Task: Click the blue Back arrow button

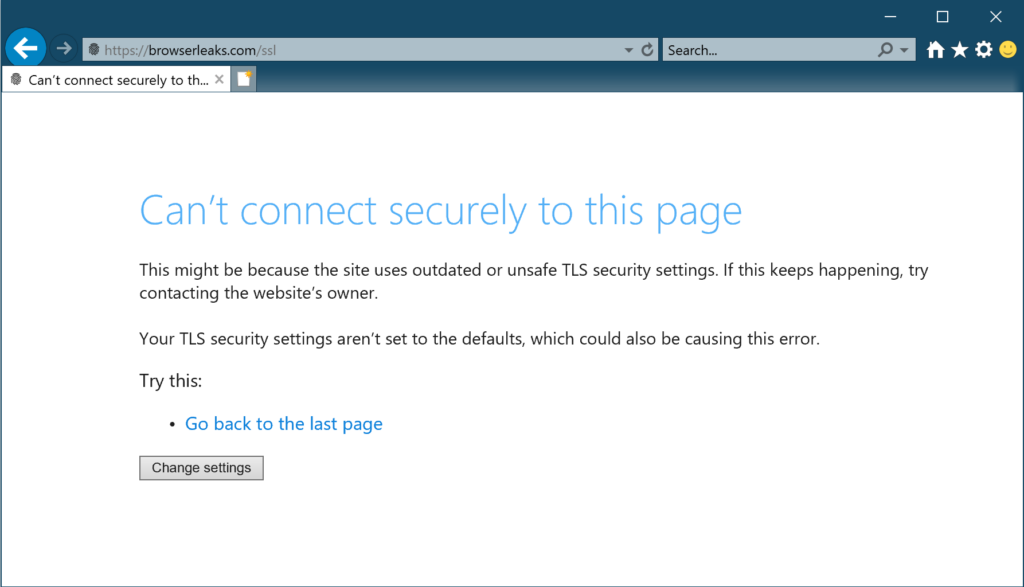Action: (x=25, y=48)
